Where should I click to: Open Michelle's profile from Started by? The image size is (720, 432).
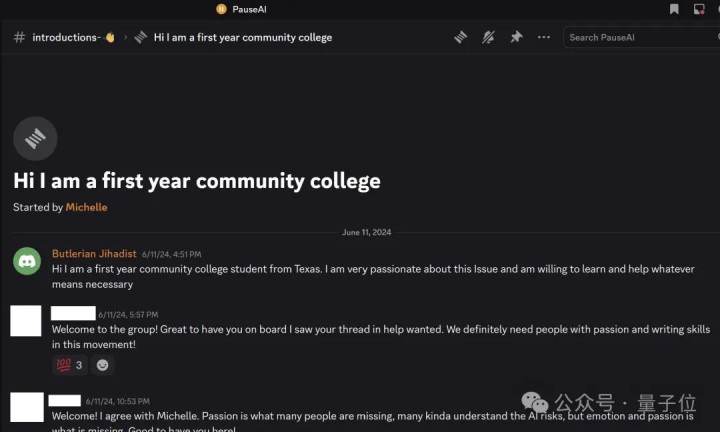click(x=86, y=207)
